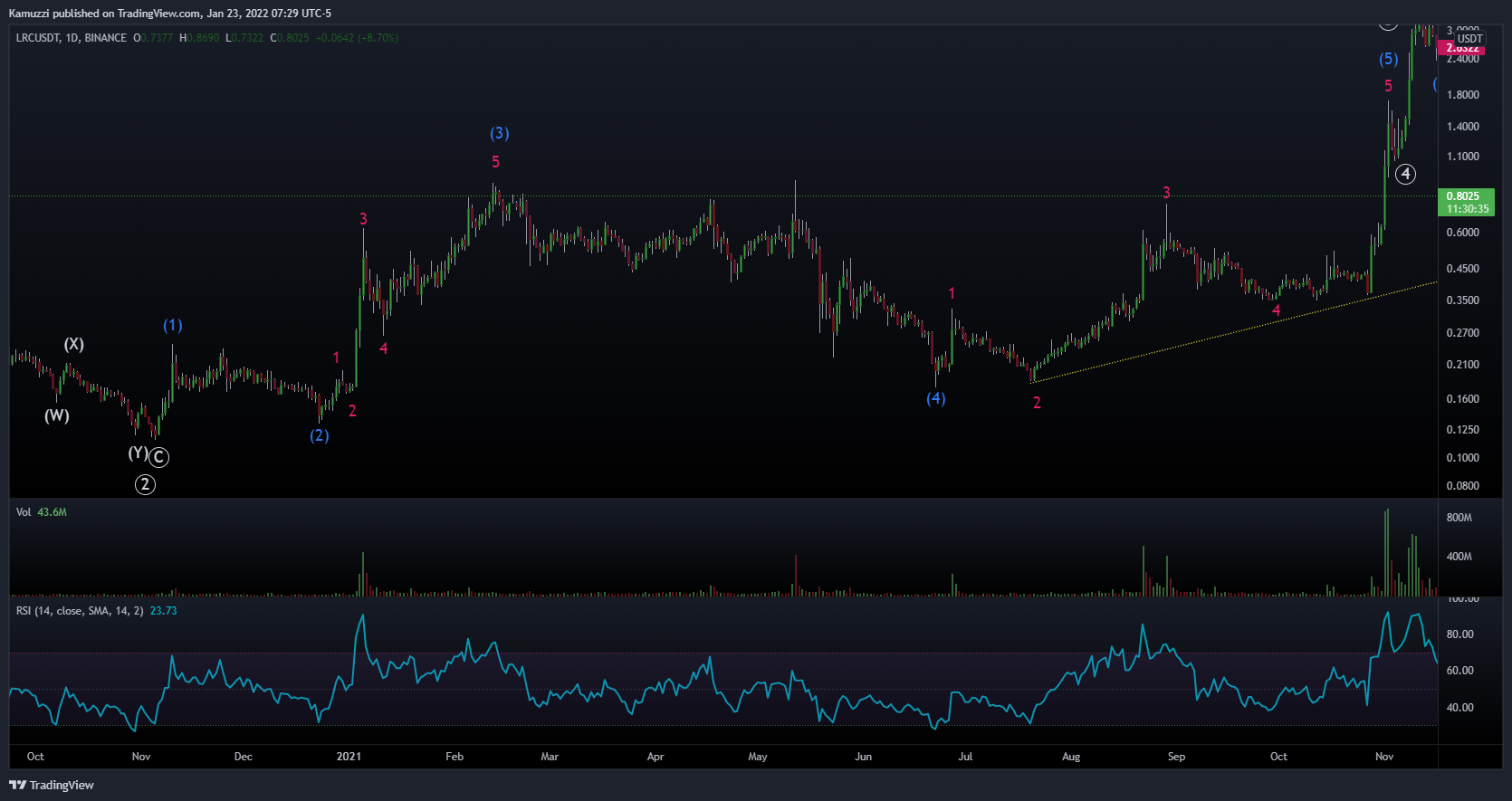This screenshot has height=801, width=1512.
Task: Click the open price value 0.7377
Action: (156, 38)
